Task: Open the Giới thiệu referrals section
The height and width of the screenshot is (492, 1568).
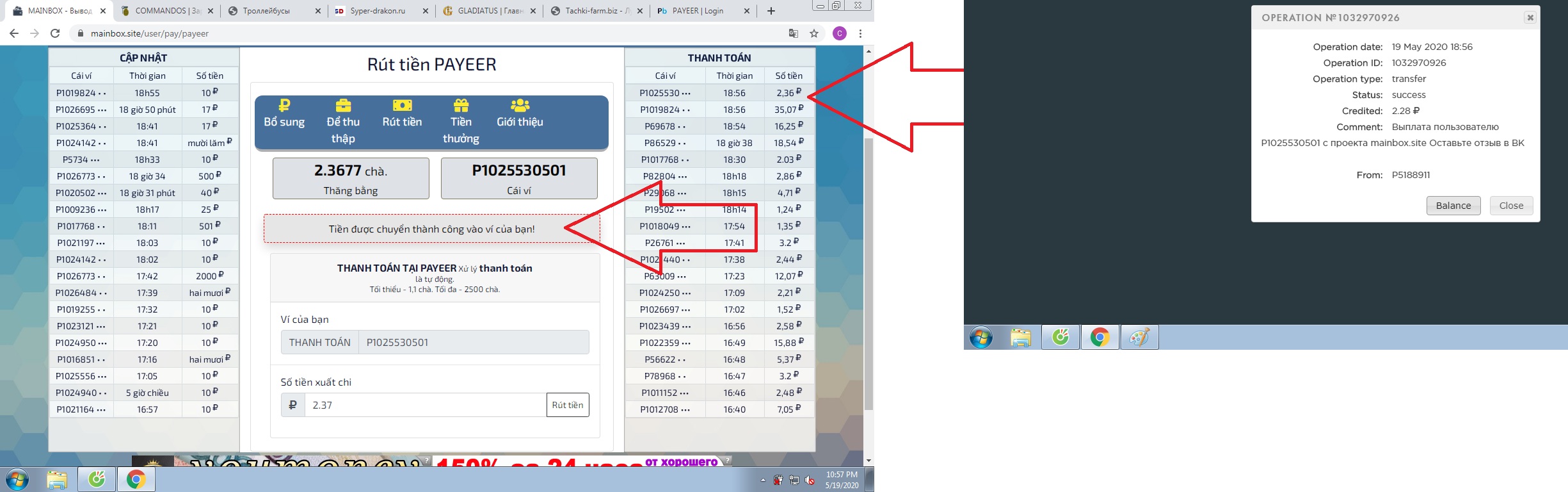Action: [x=520, y=113]
